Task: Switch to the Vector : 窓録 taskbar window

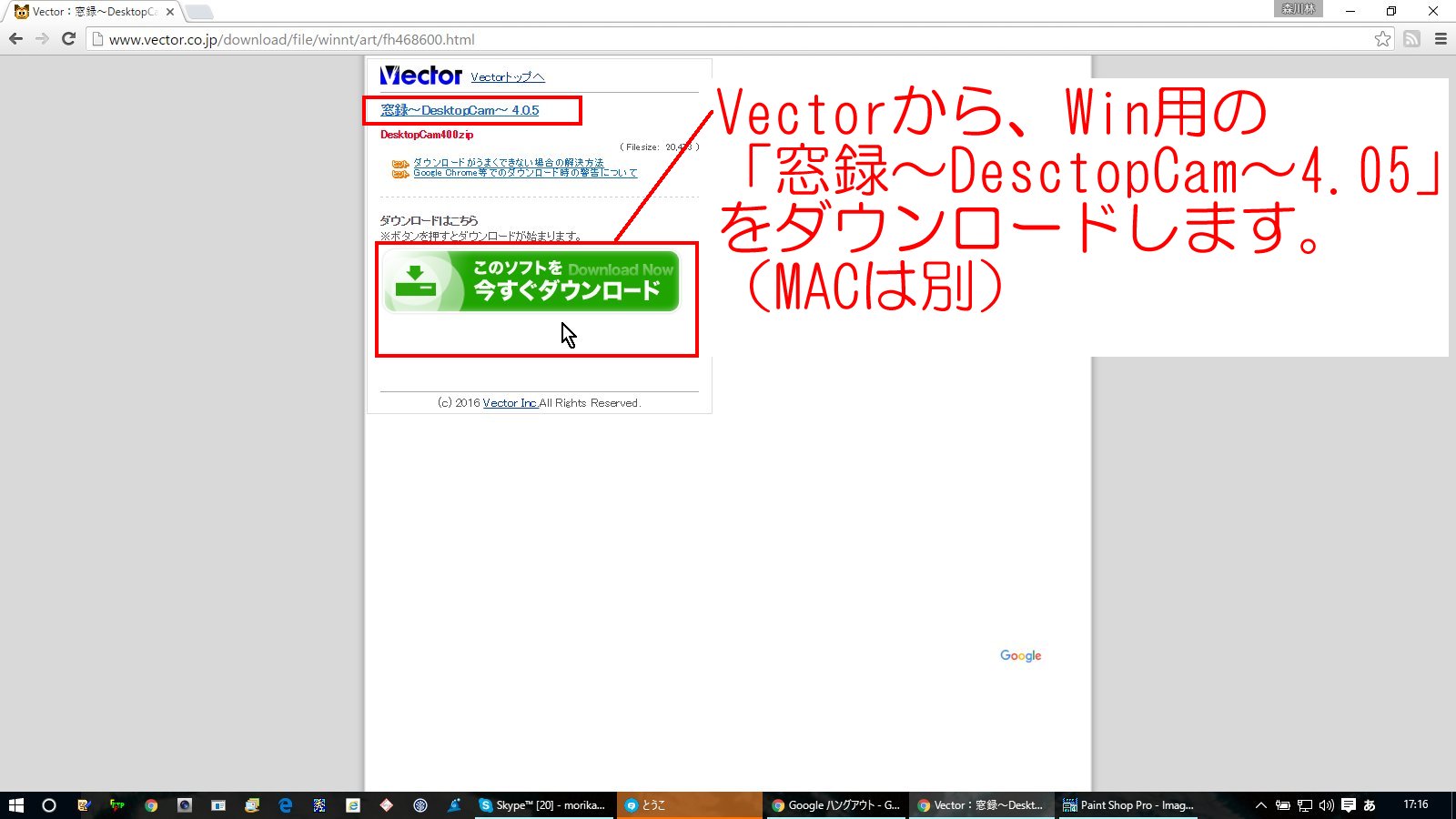Action: click(x=981, y=805)
